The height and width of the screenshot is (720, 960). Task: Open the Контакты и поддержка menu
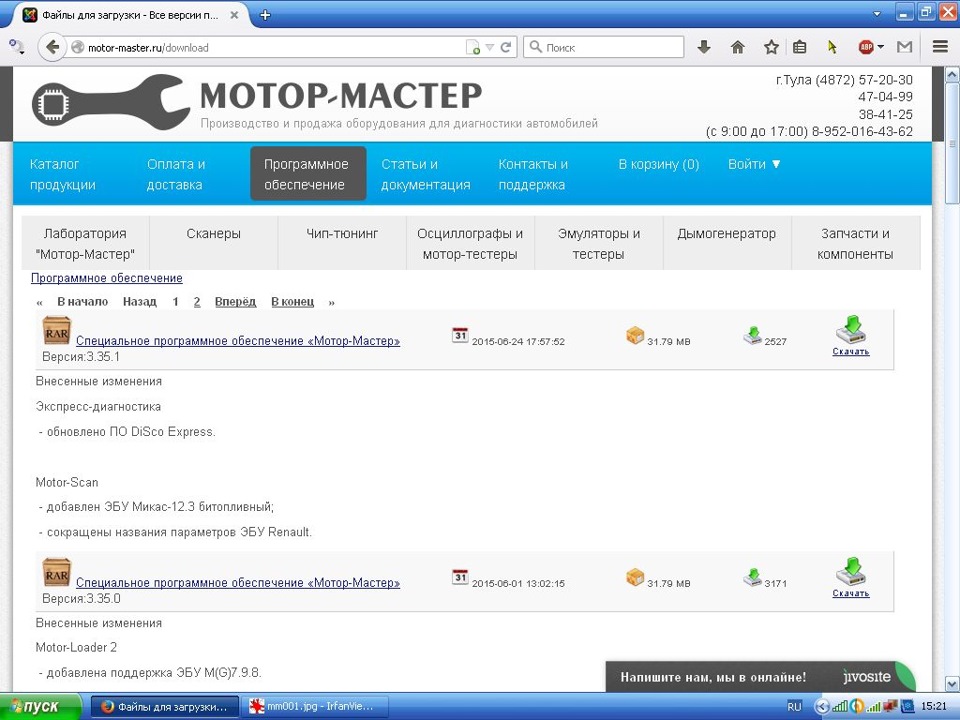point(533,174)
